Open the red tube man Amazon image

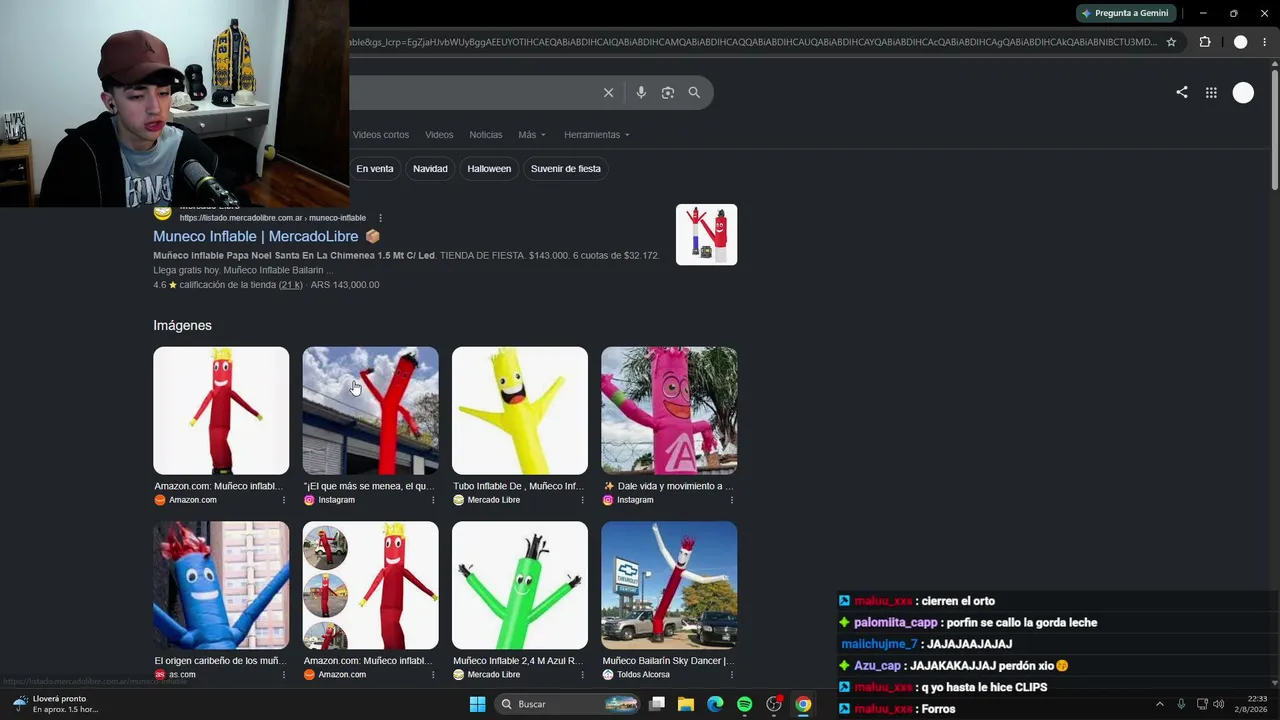(221, 411)
